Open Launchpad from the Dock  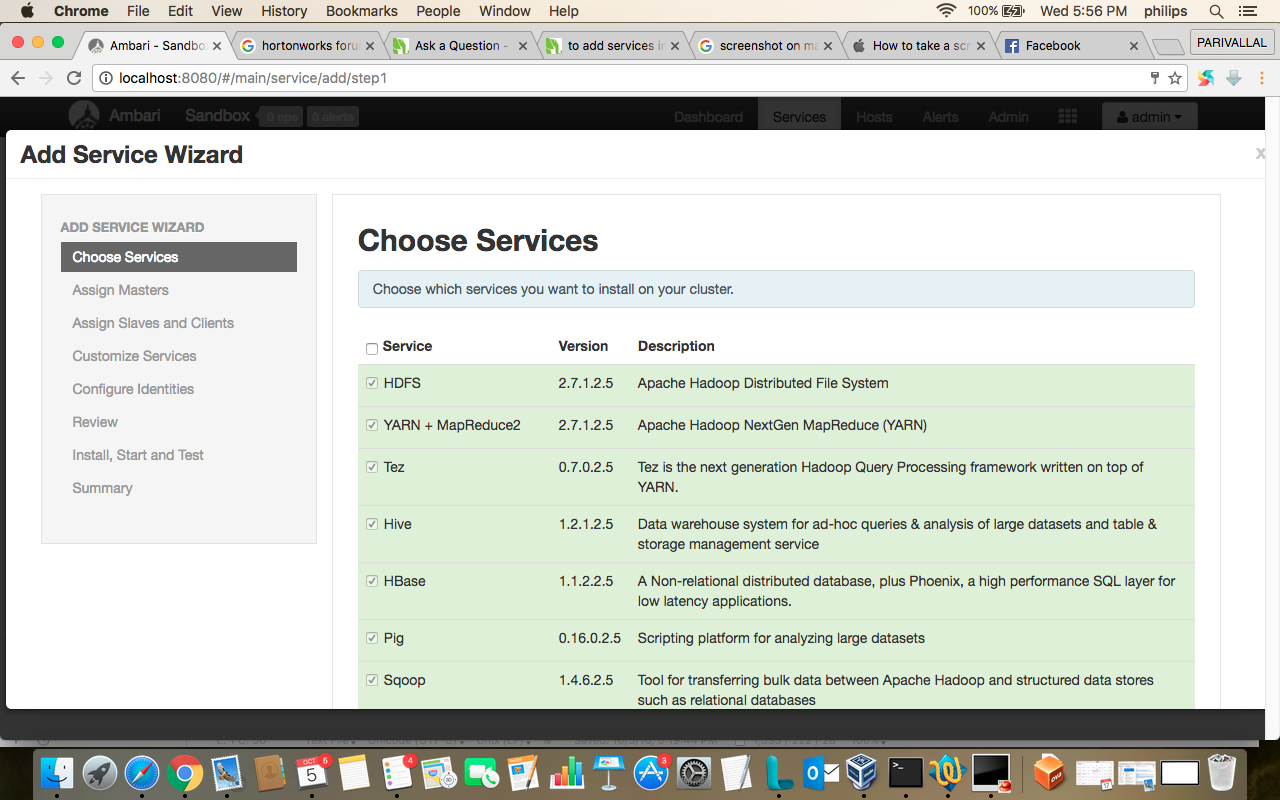(x=97, y=773)
